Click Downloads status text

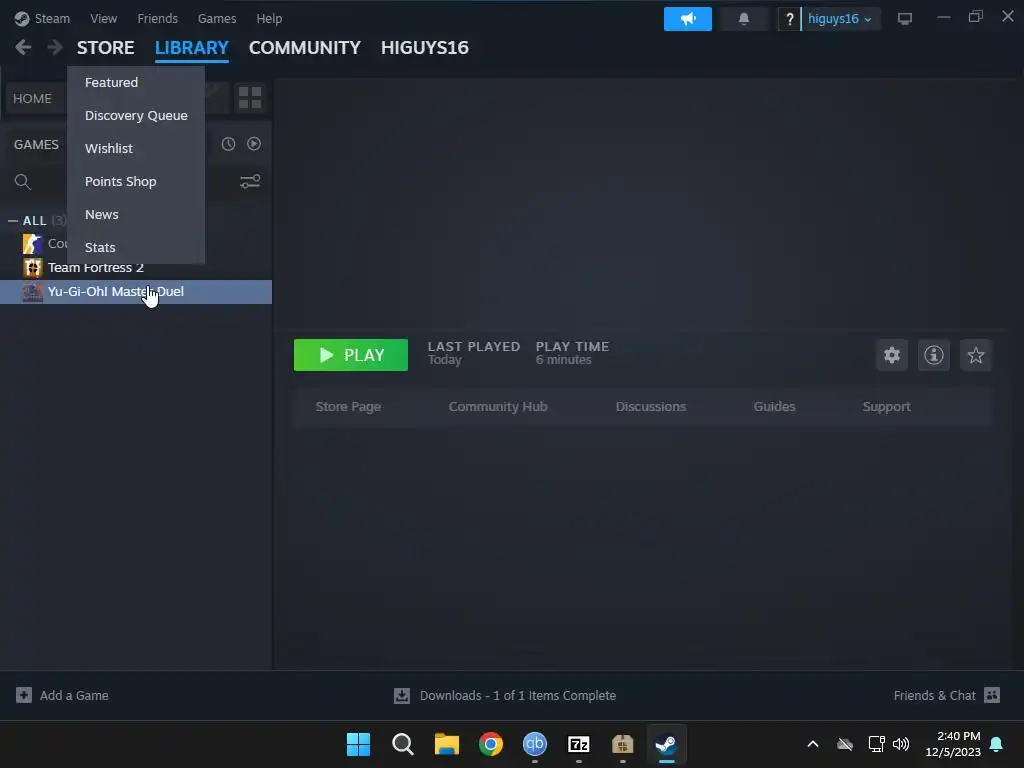point(518,696)
